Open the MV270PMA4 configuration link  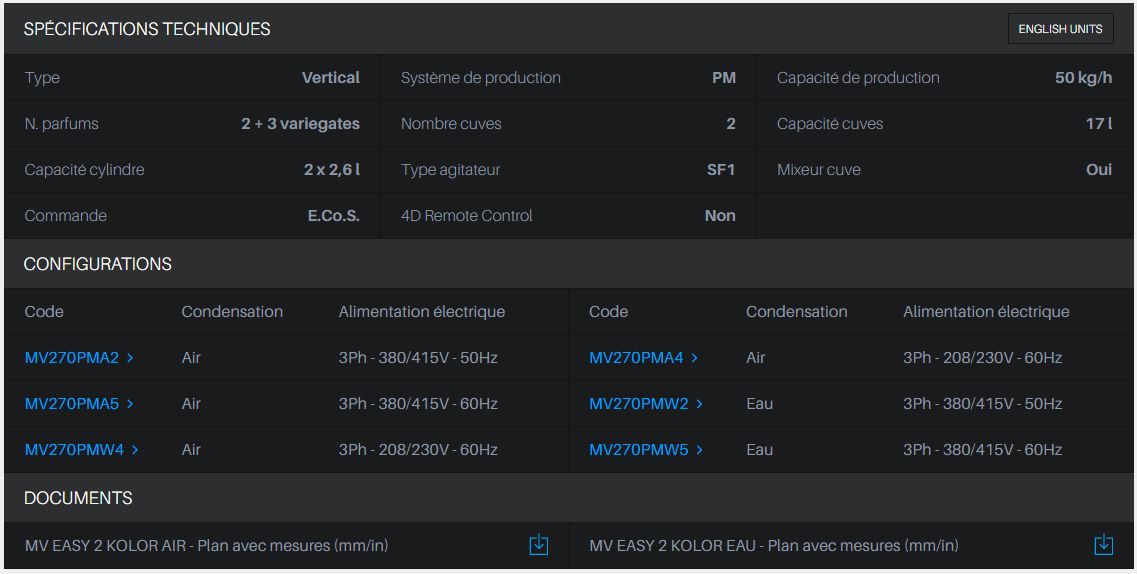coord(636,358)
